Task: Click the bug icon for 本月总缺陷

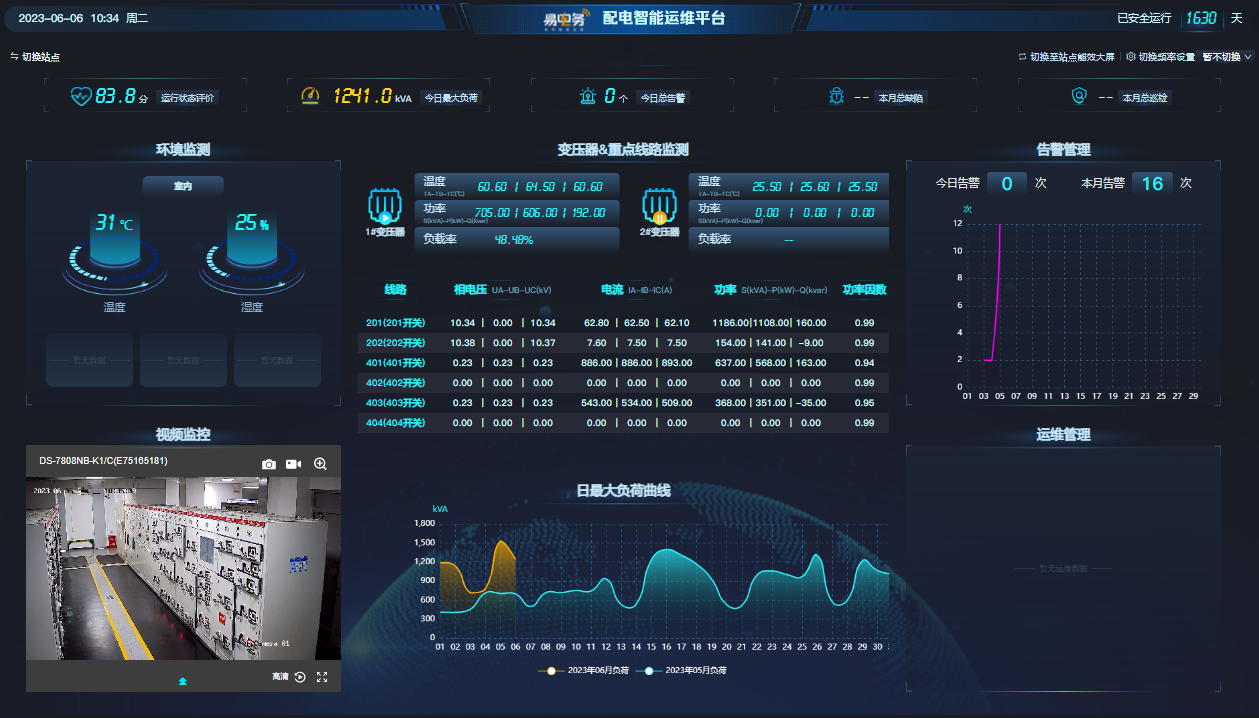Action: pyautogui.click(x=836, y=96)
